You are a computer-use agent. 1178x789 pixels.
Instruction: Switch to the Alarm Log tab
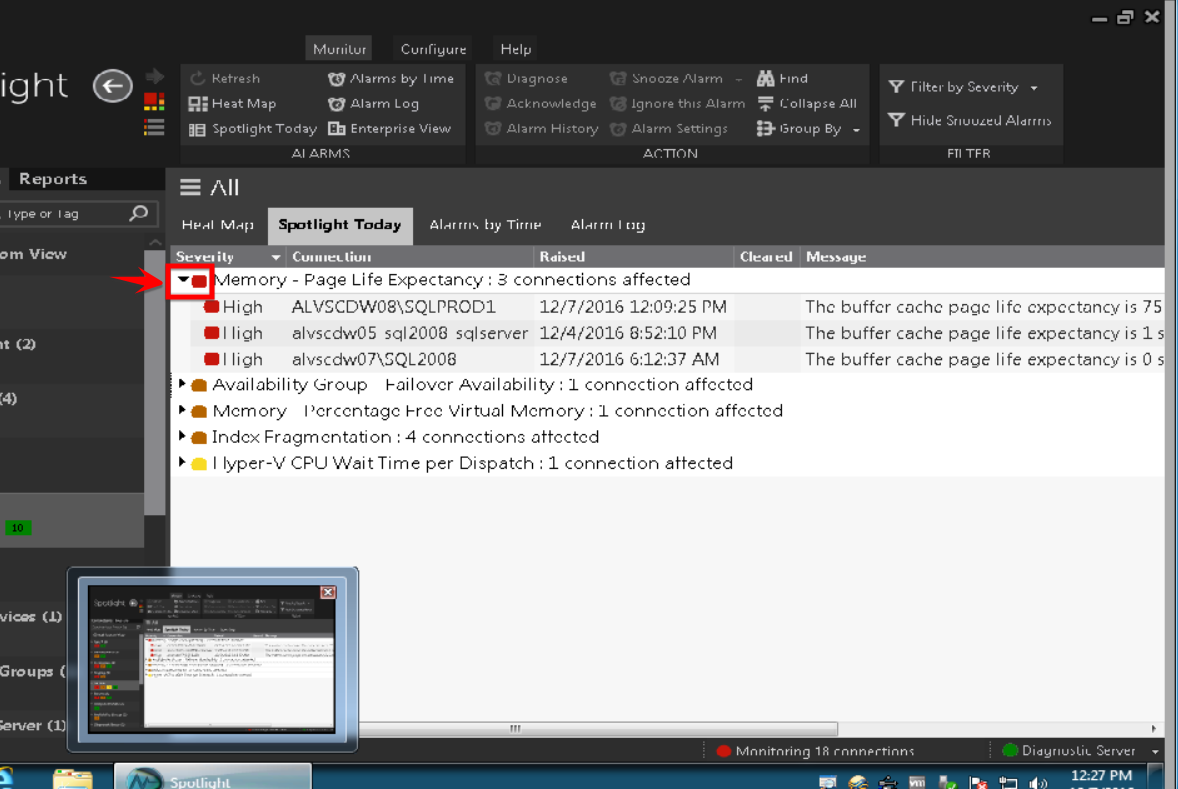[x=608, y=225]
